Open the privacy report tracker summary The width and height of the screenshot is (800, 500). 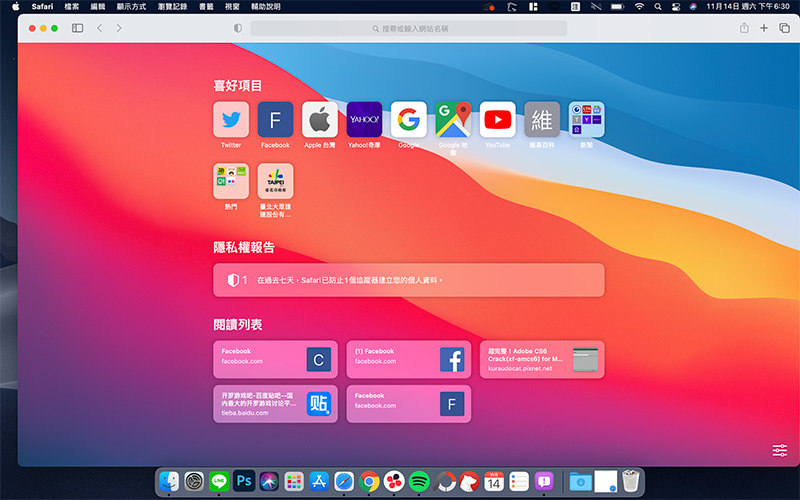[x=408, y=280]
